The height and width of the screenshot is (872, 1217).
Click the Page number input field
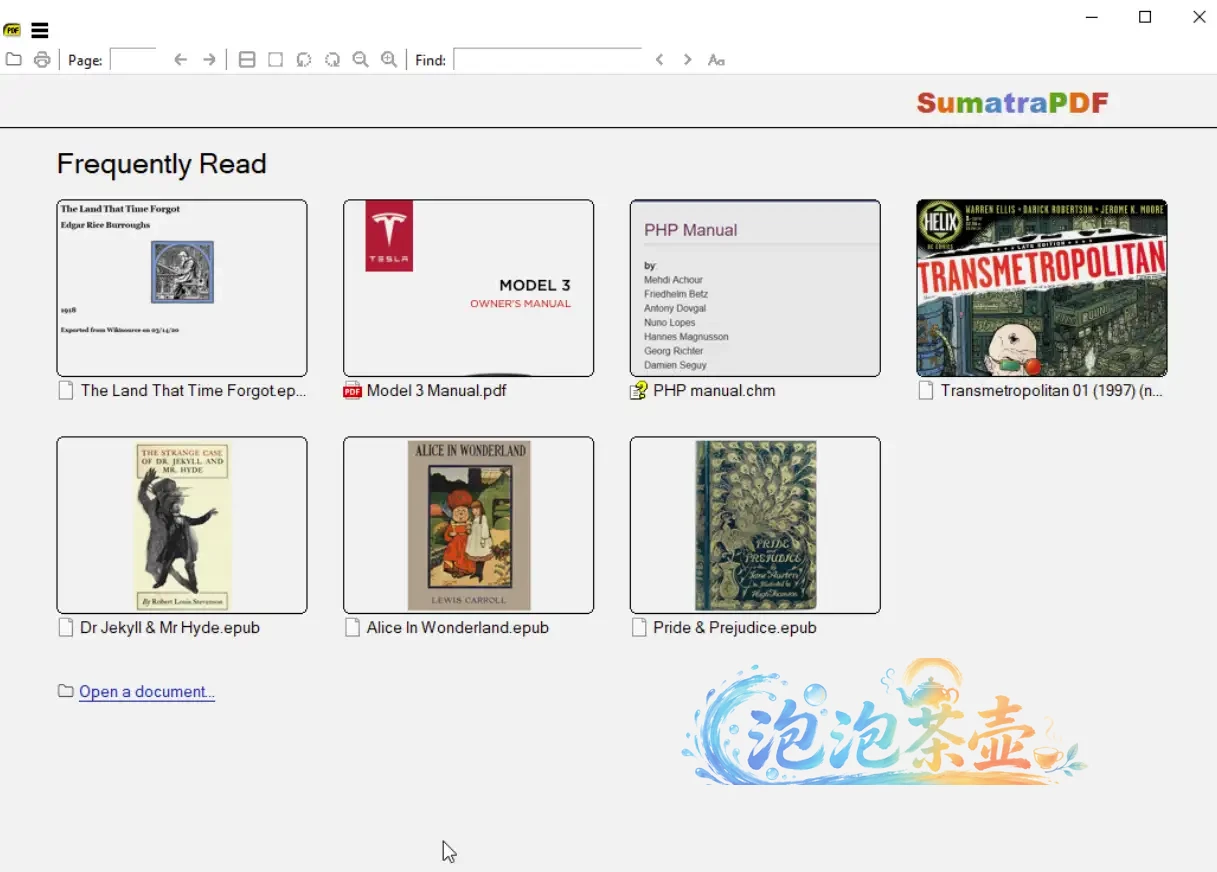tap(133, 60)
